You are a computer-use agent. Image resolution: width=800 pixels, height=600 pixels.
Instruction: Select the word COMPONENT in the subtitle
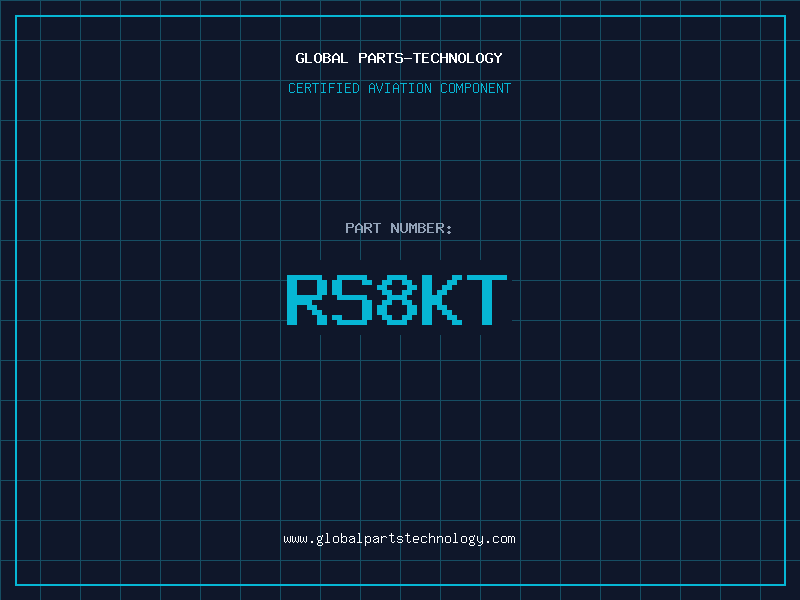pos(476,88)
